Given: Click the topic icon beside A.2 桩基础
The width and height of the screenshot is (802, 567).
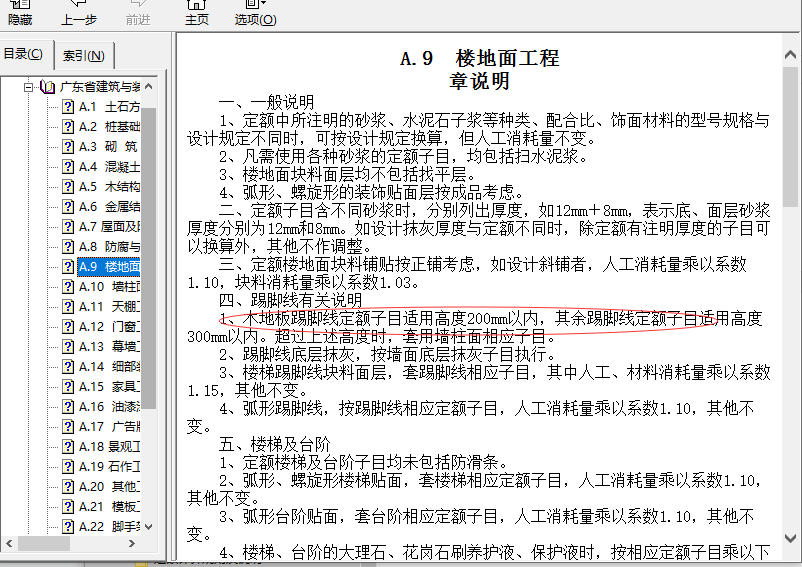Looking at the screenshot, I should 68,127.
